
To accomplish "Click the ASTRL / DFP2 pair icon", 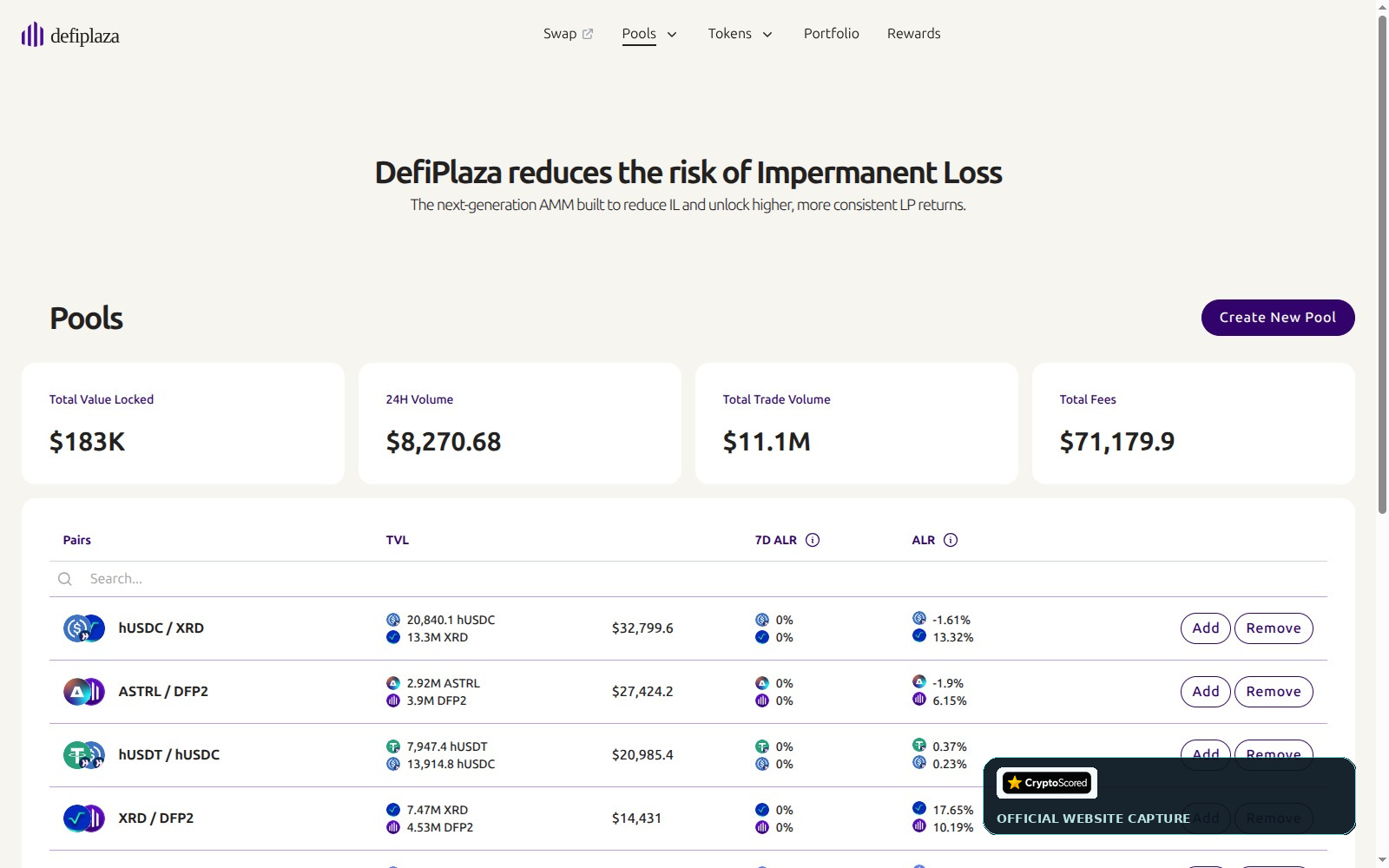I will [x=84, y=692].
